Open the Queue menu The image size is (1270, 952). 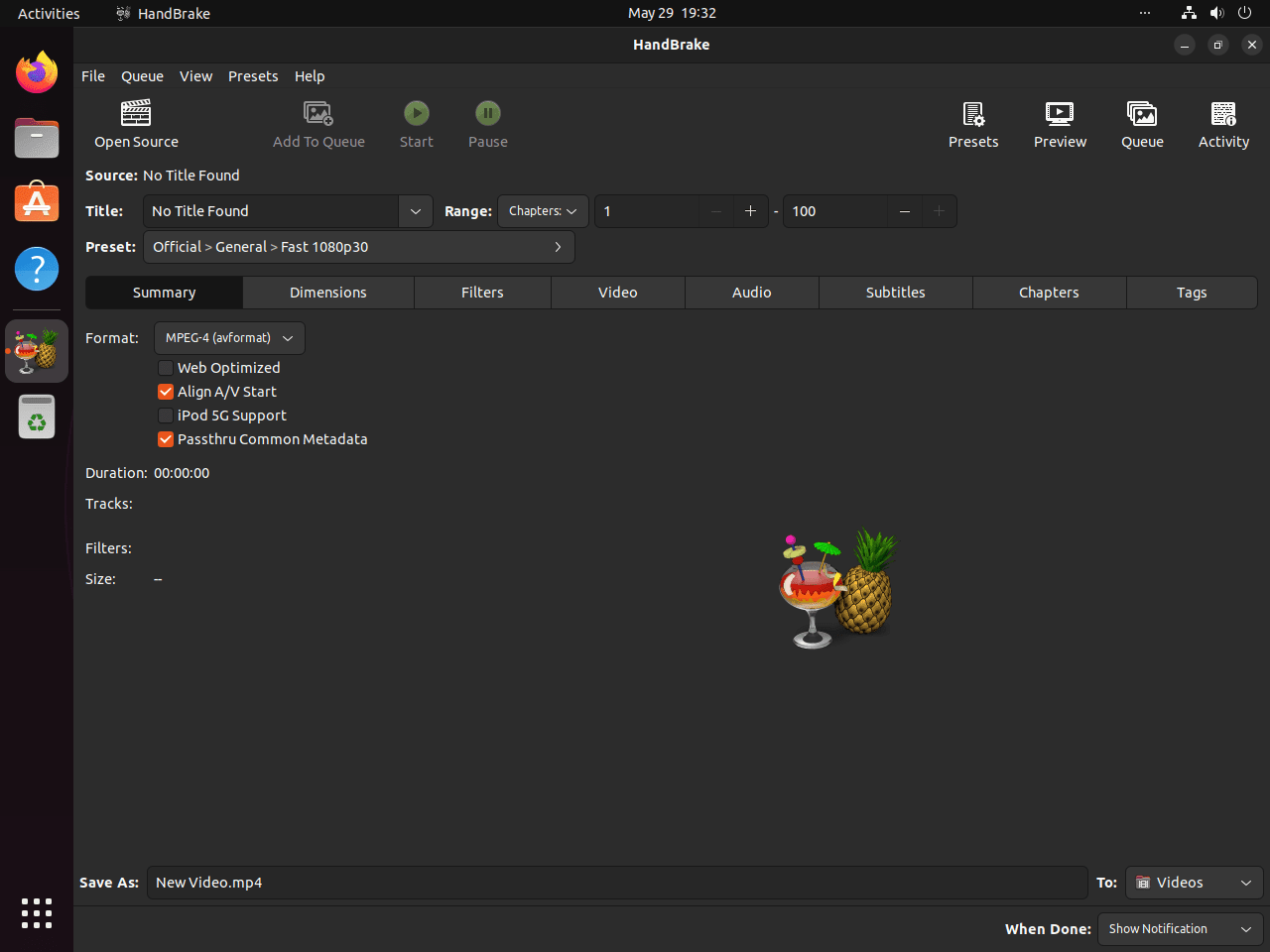point(142,76)
